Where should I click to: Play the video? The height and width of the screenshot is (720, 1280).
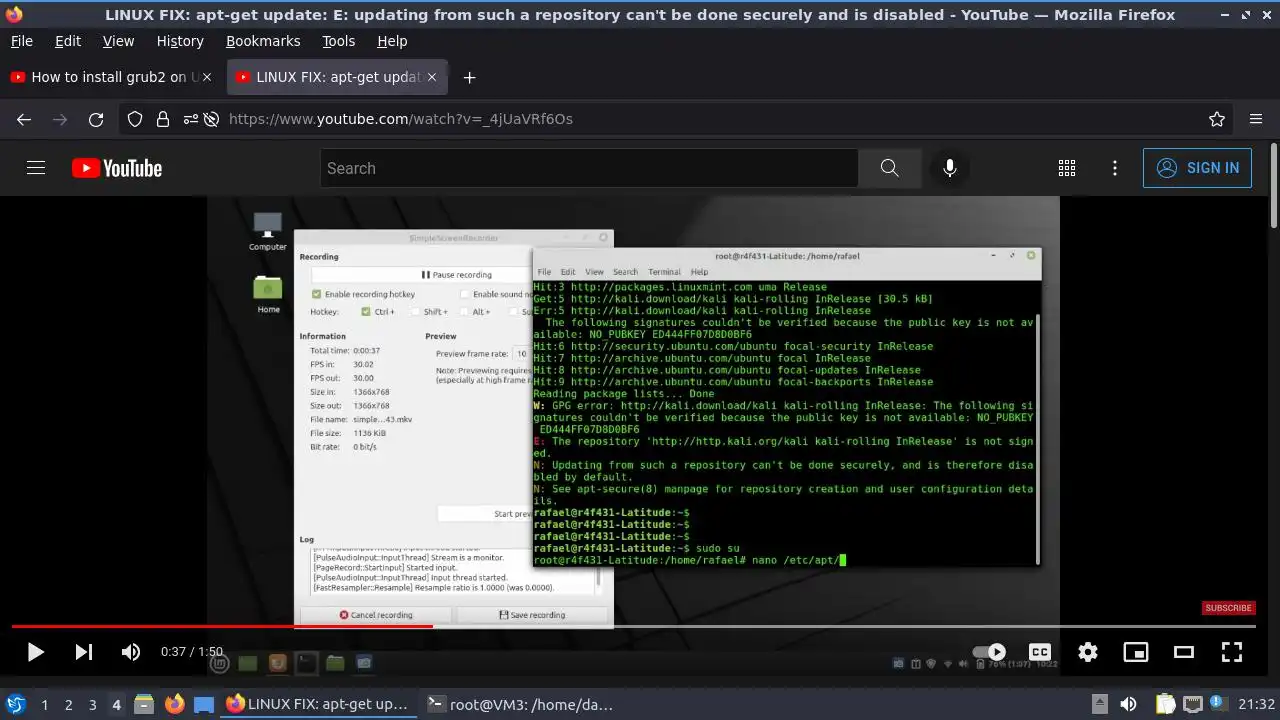(35, 652)
